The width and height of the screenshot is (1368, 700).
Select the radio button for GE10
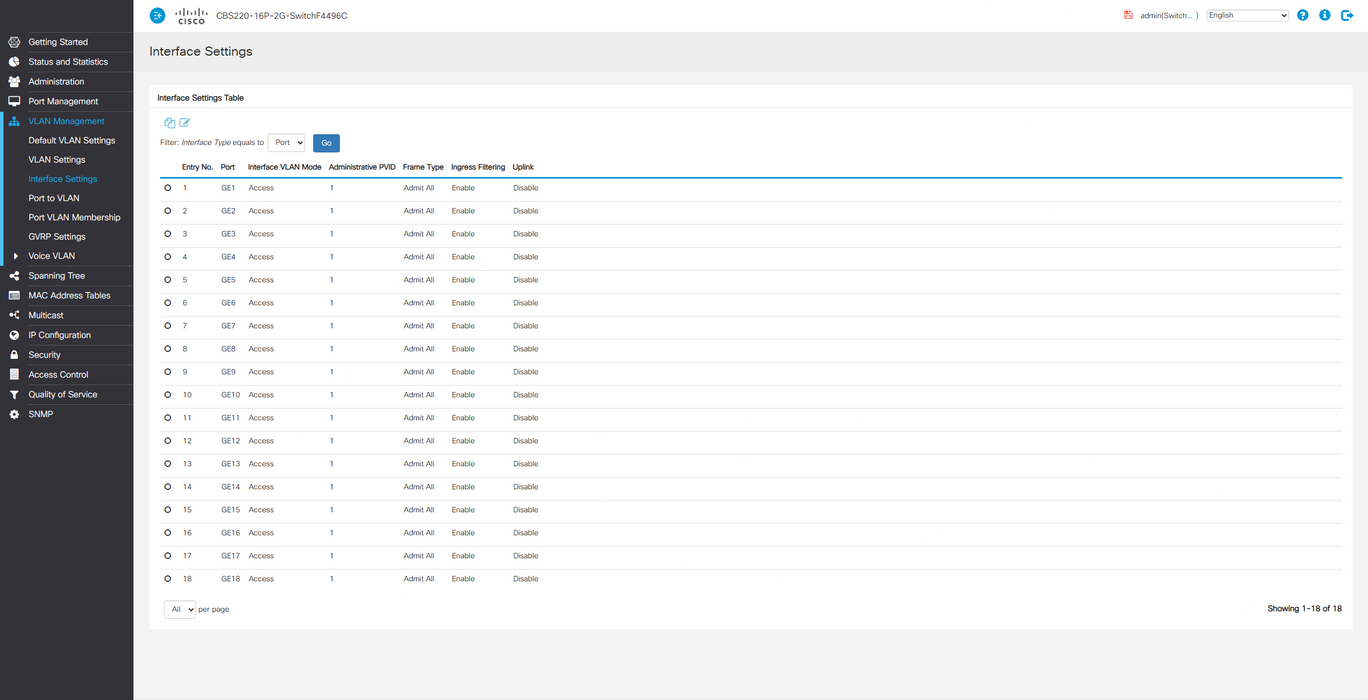point(167,395)
